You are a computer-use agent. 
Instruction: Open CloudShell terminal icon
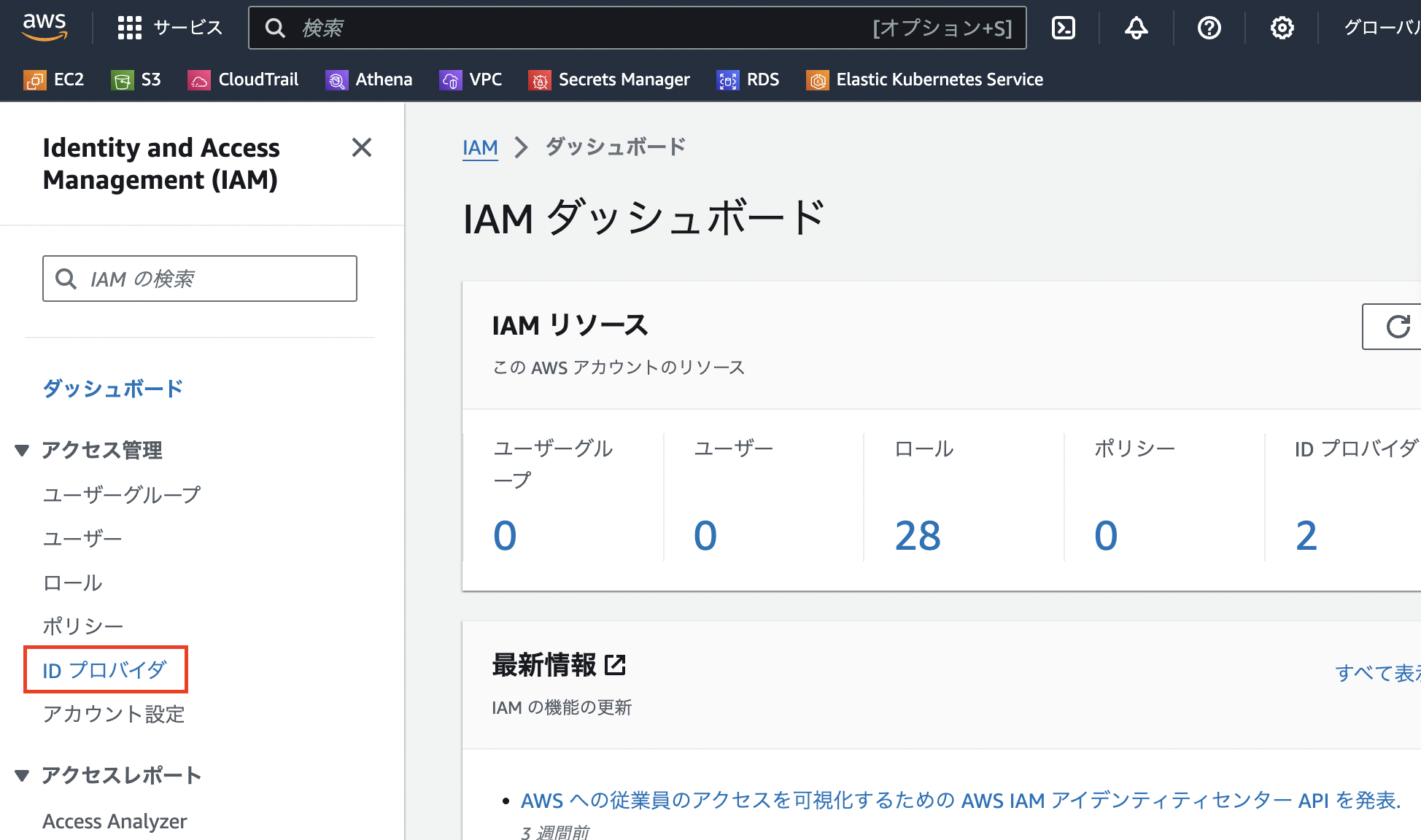pyautogui.click(x=1063, y=28)
